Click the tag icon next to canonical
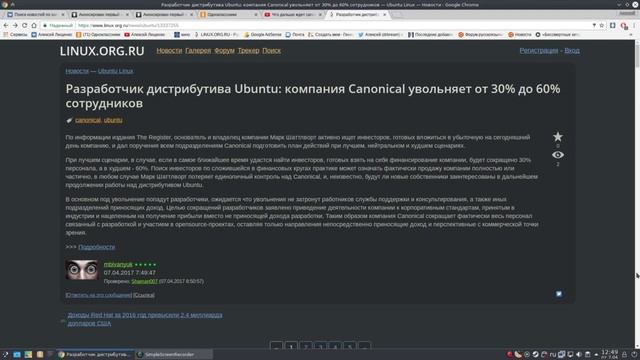This screenshot has height=360, width=640. tap(69, 120)
